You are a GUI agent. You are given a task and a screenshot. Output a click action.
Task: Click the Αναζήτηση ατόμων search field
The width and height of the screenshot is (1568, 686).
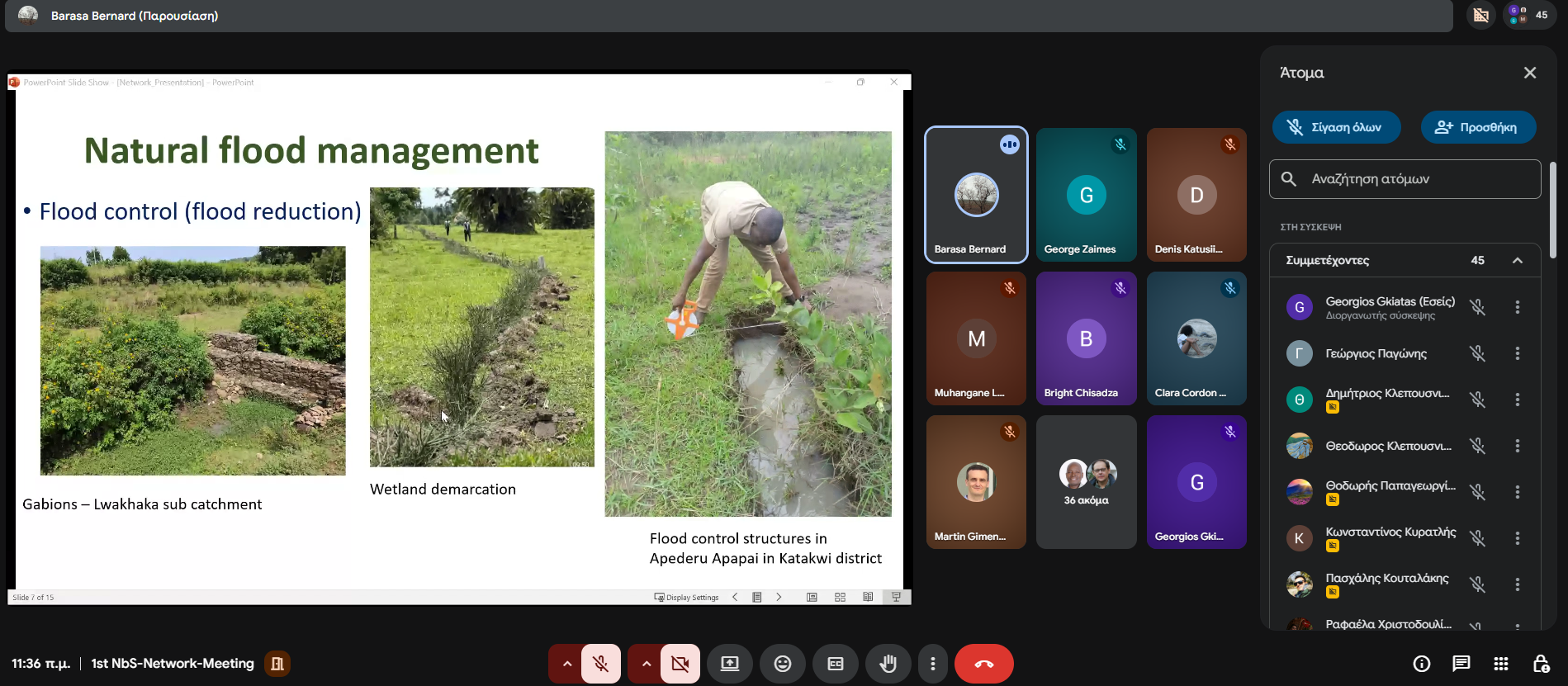tap(1416, 179)
